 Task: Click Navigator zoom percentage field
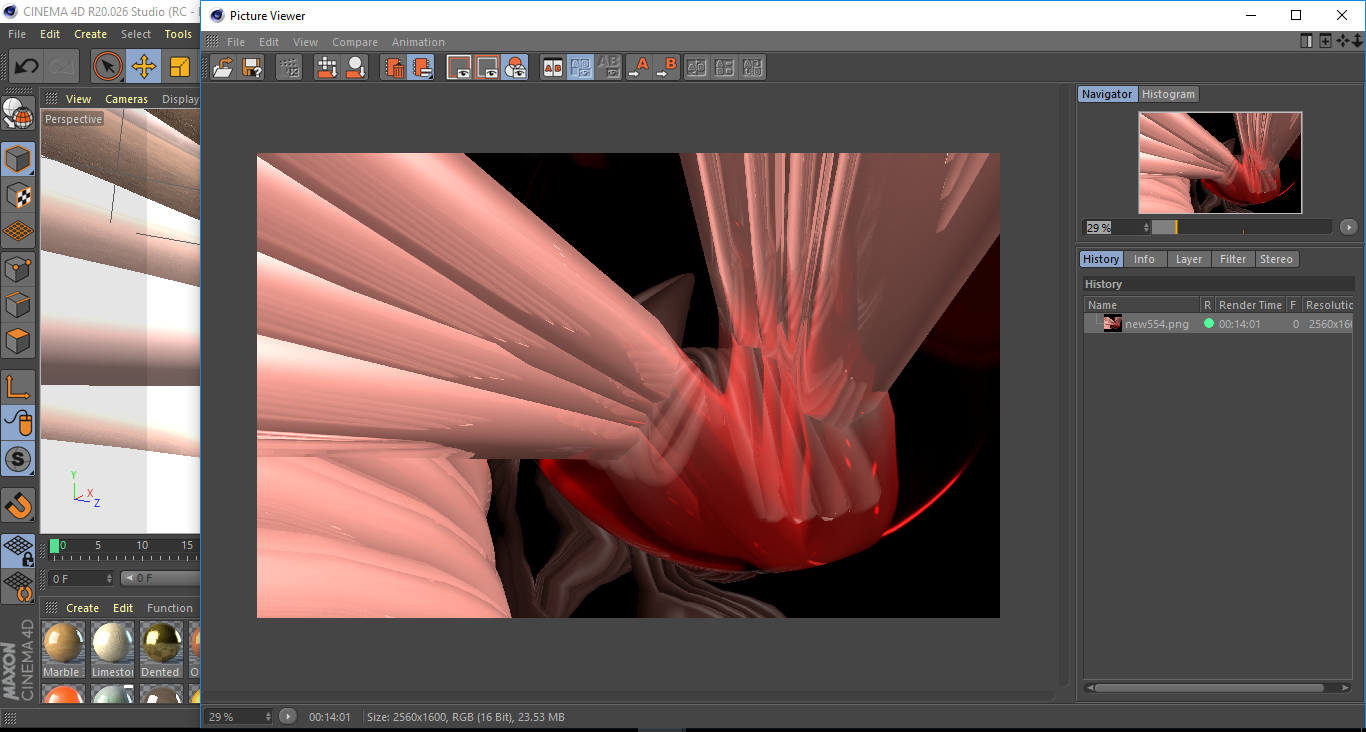coord(1118,227)
